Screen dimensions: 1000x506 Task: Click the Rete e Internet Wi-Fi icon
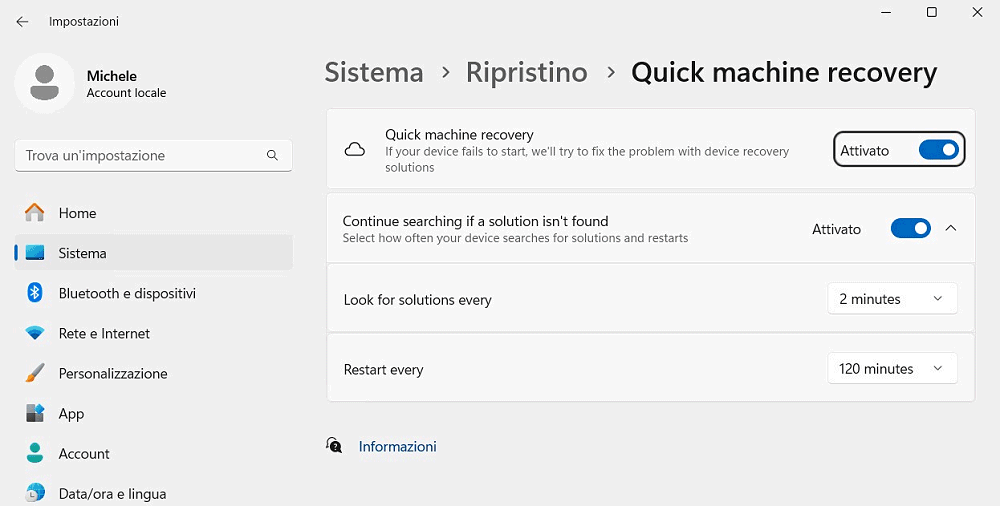coord(35,333)
